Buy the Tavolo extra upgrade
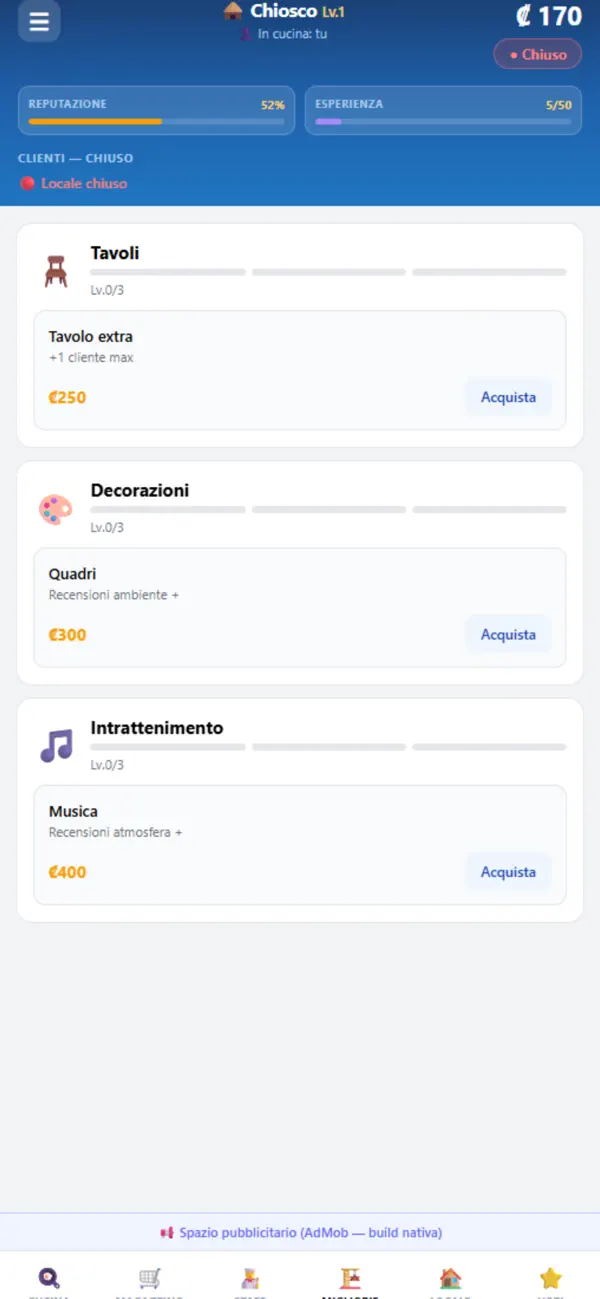The image size is (600, 1299). click(508, 397)
